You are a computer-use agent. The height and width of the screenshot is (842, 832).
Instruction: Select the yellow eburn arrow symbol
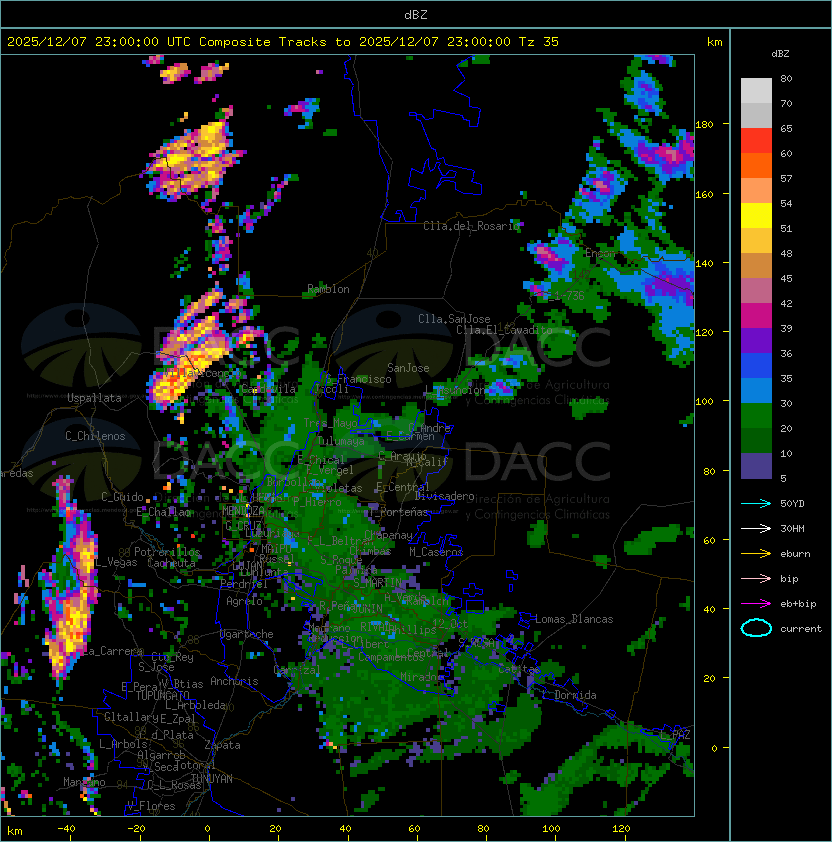[x=756, y=554]
